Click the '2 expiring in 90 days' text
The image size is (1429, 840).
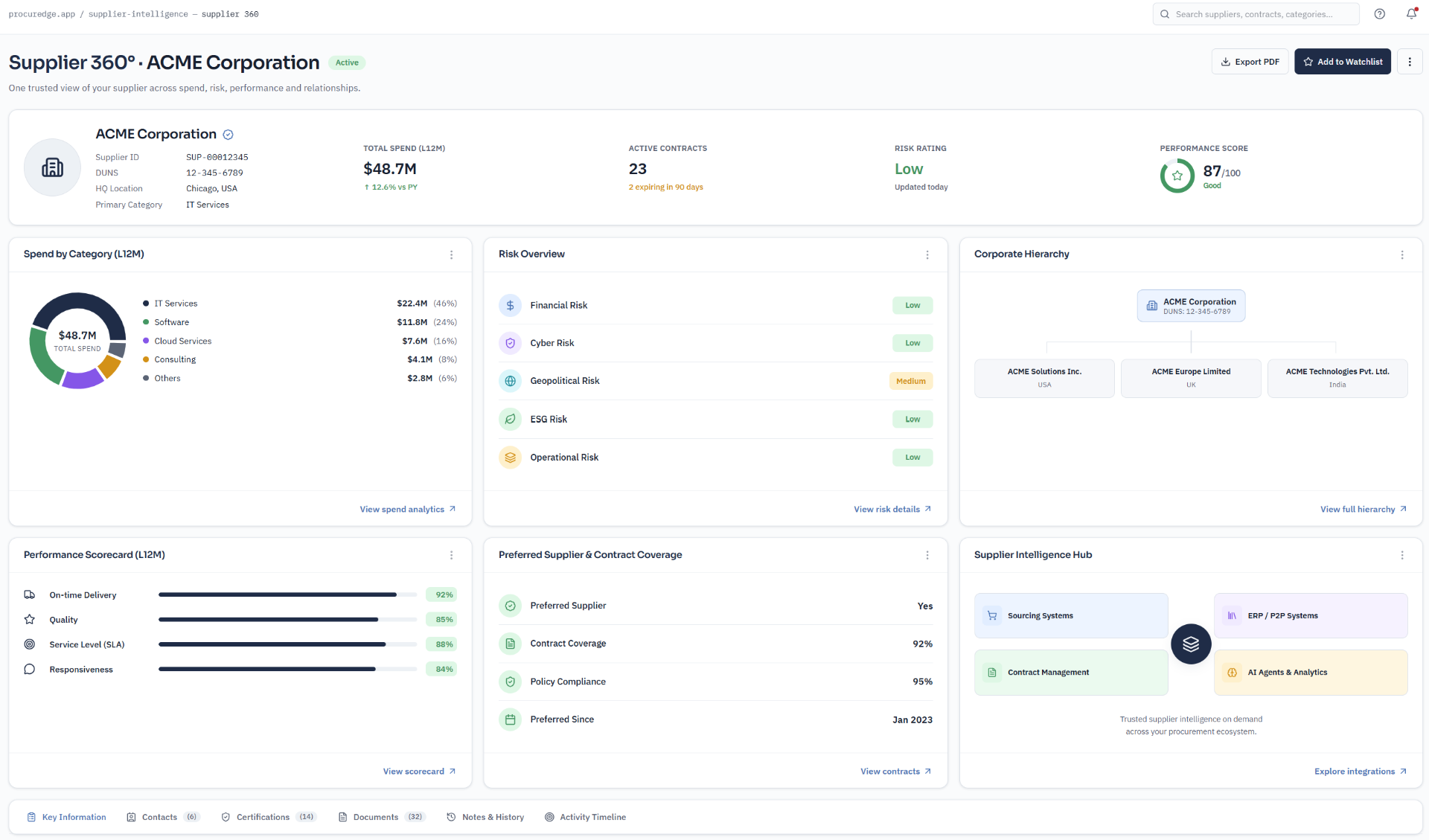665,187
